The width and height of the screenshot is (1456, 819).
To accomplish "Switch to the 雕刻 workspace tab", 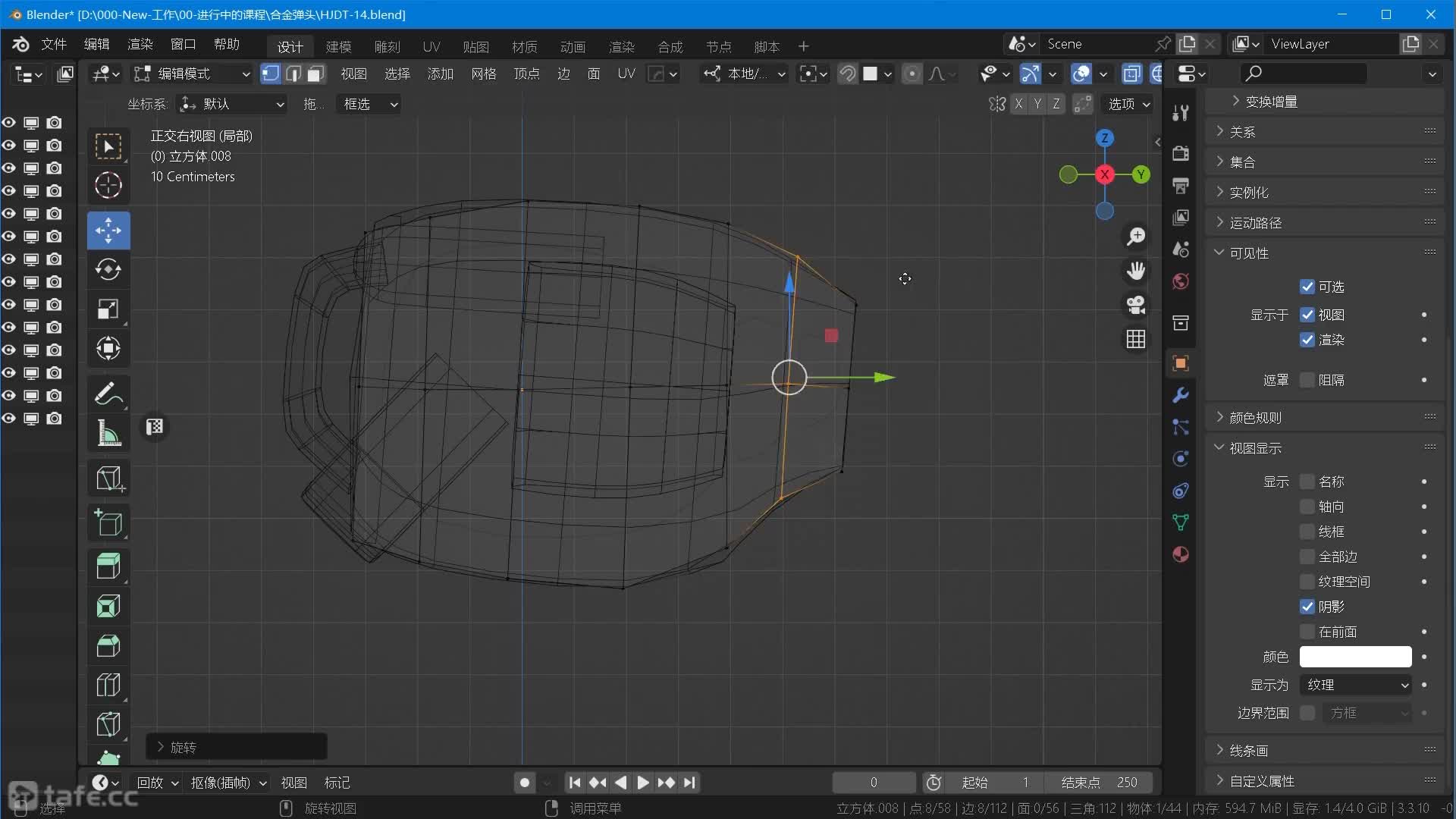I will point(387,46).
